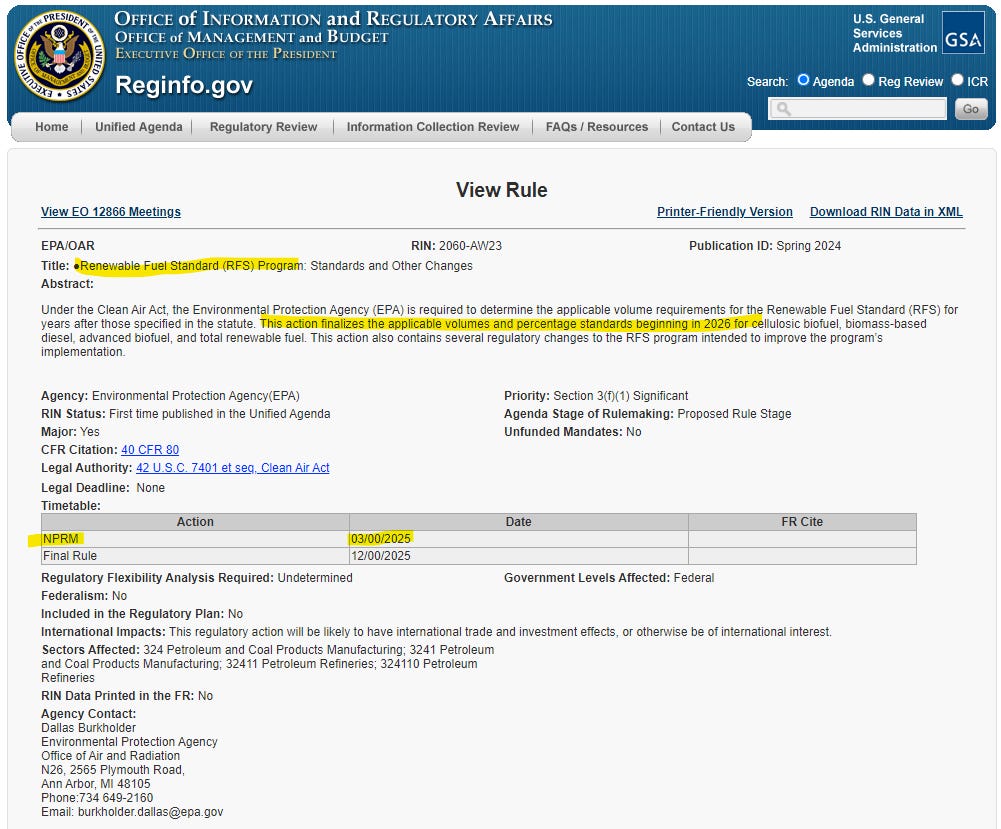Viewport: 1001px width, 829px height.
Task: Click the Major: Yes field
Action: (x=70, y=431)
